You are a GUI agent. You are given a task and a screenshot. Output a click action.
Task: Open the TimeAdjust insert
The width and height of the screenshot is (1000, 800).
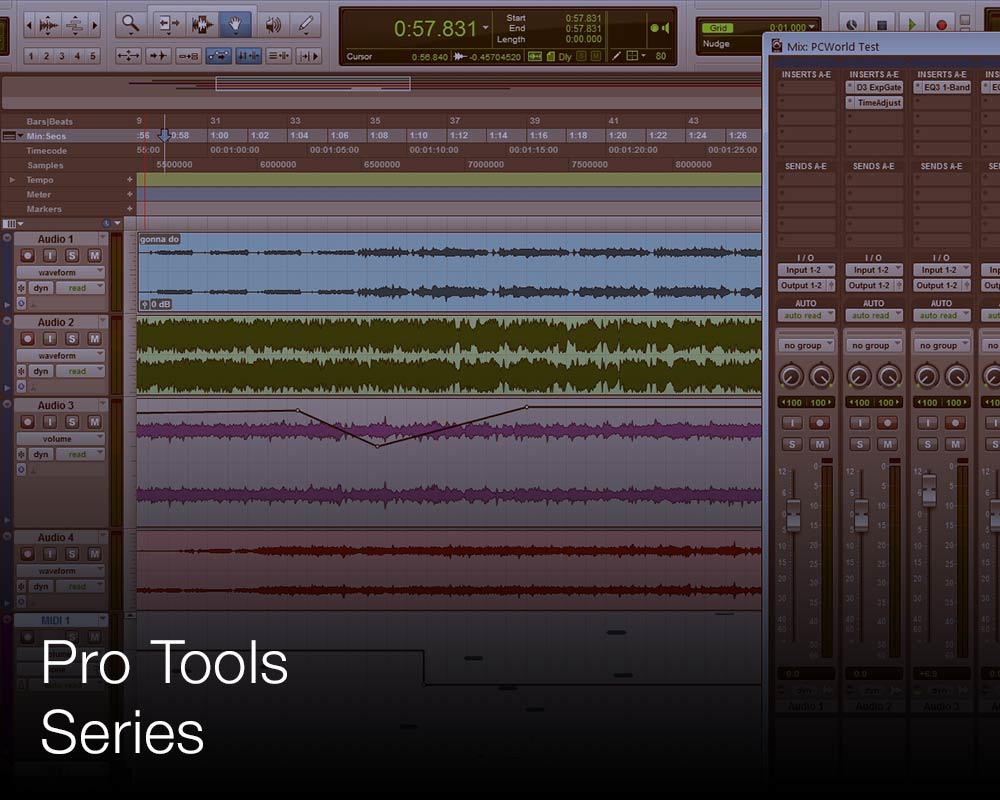pos(874,103)
